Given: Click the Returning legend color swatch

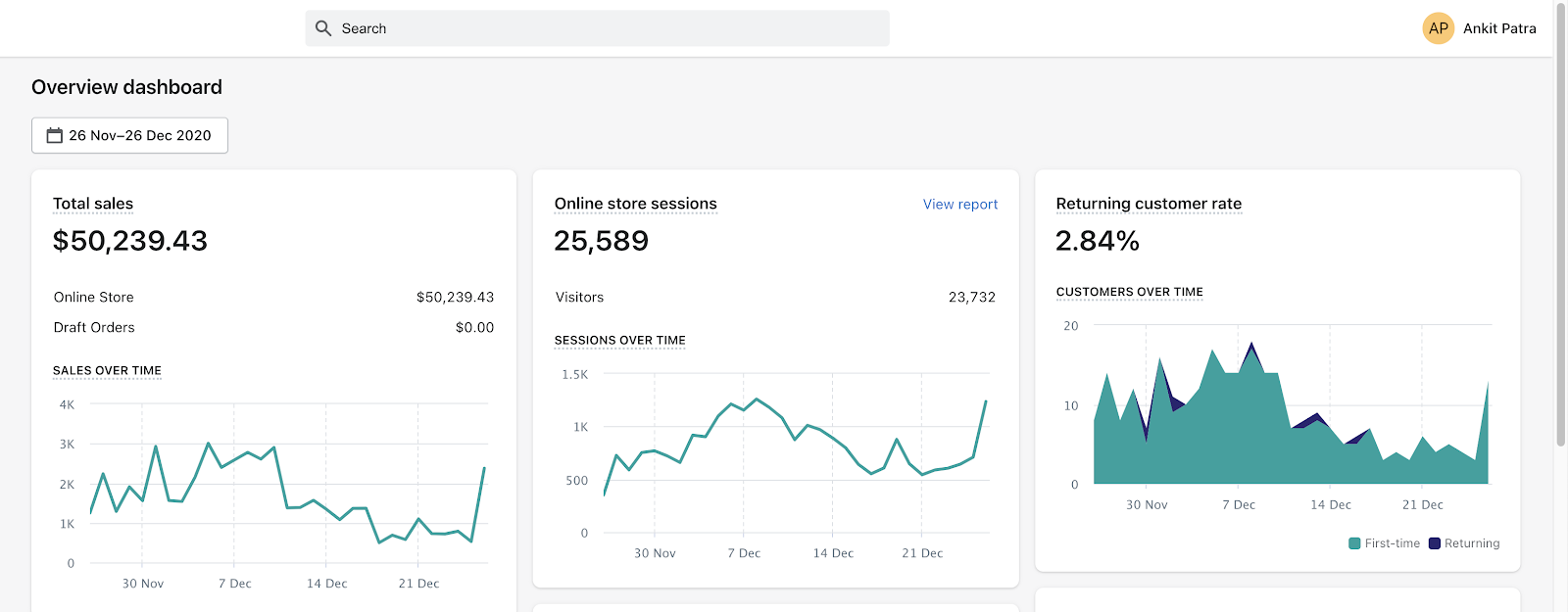Looking at the screenshot, I should (1435, 543).
